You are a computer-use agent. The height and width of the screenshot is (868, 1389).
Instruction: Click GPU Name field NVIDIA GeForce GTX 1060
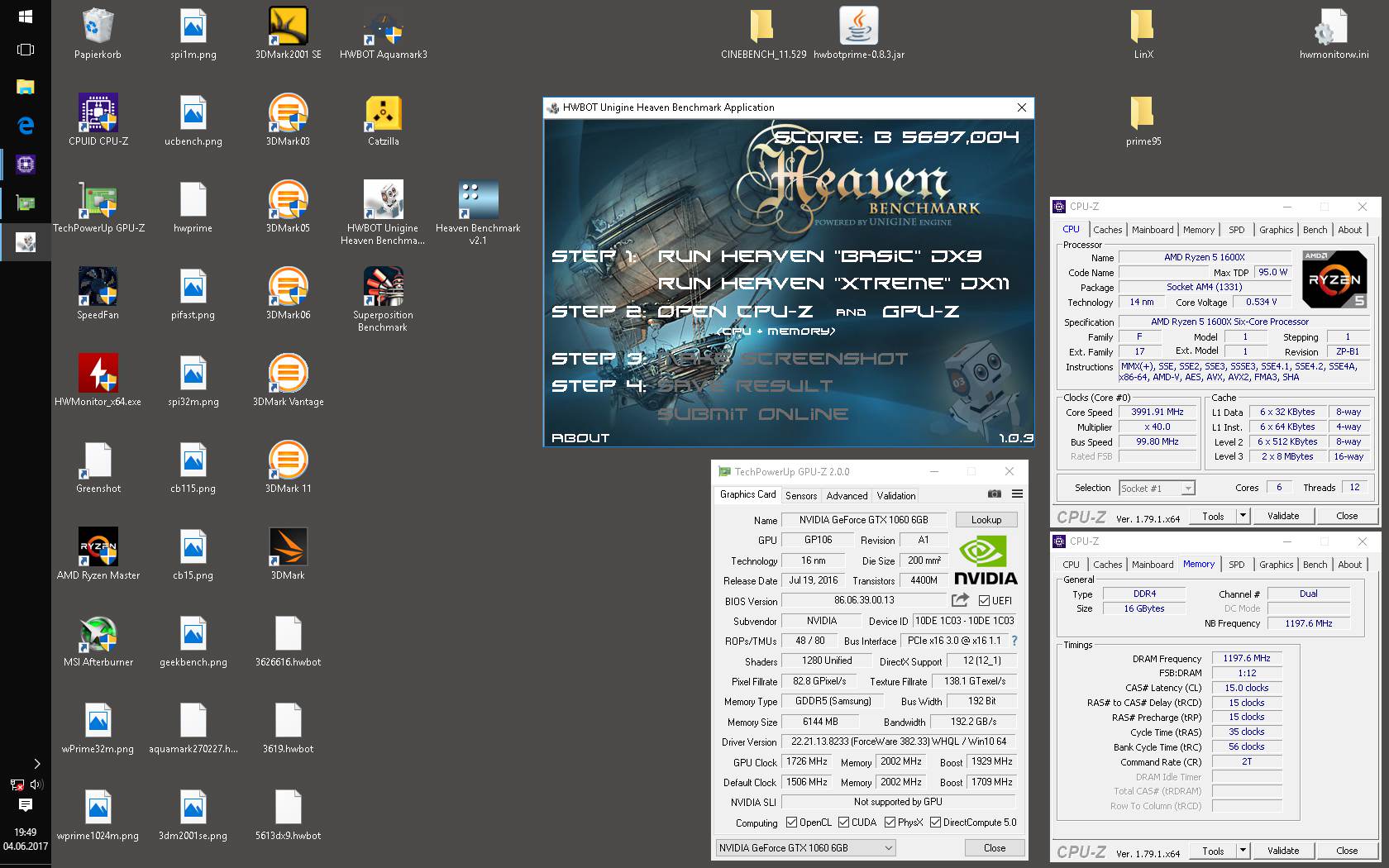(x=863, y=520)
